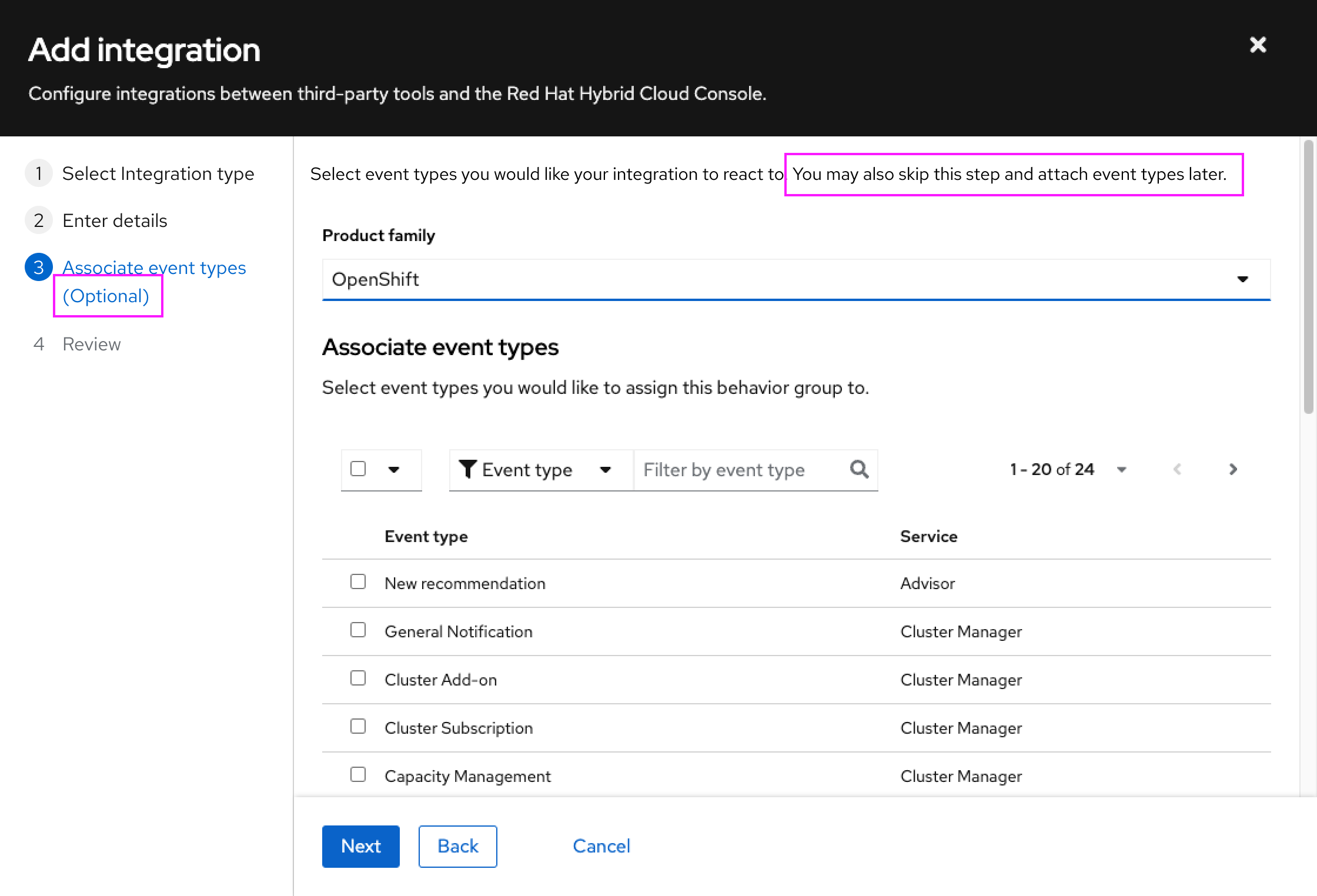Click step 3 circle in wizard
The width and height of the screenshot is (1317, 896).
pos(39,268)
